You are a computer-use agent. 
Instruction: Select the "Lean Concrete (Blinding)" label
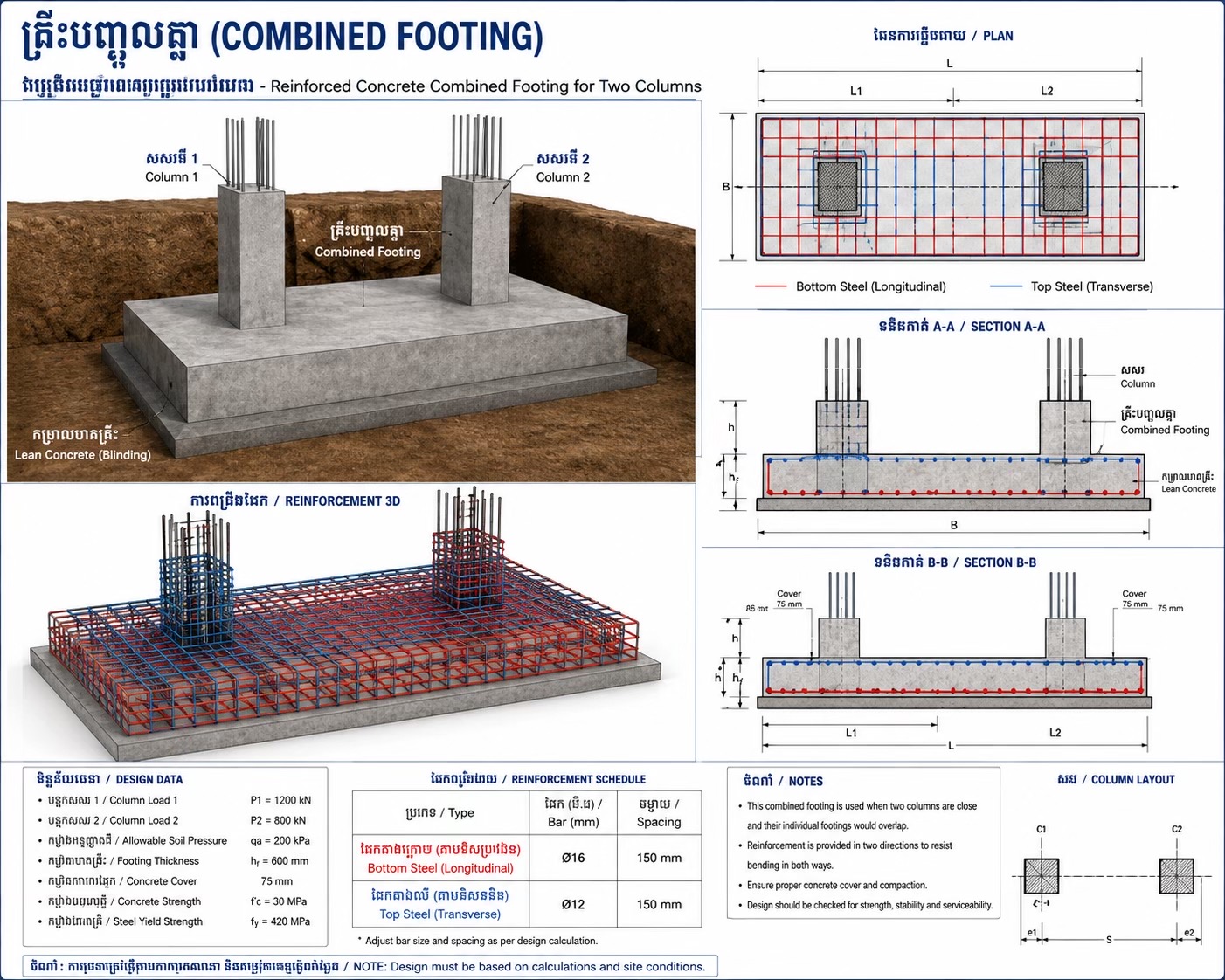[83, 455]
